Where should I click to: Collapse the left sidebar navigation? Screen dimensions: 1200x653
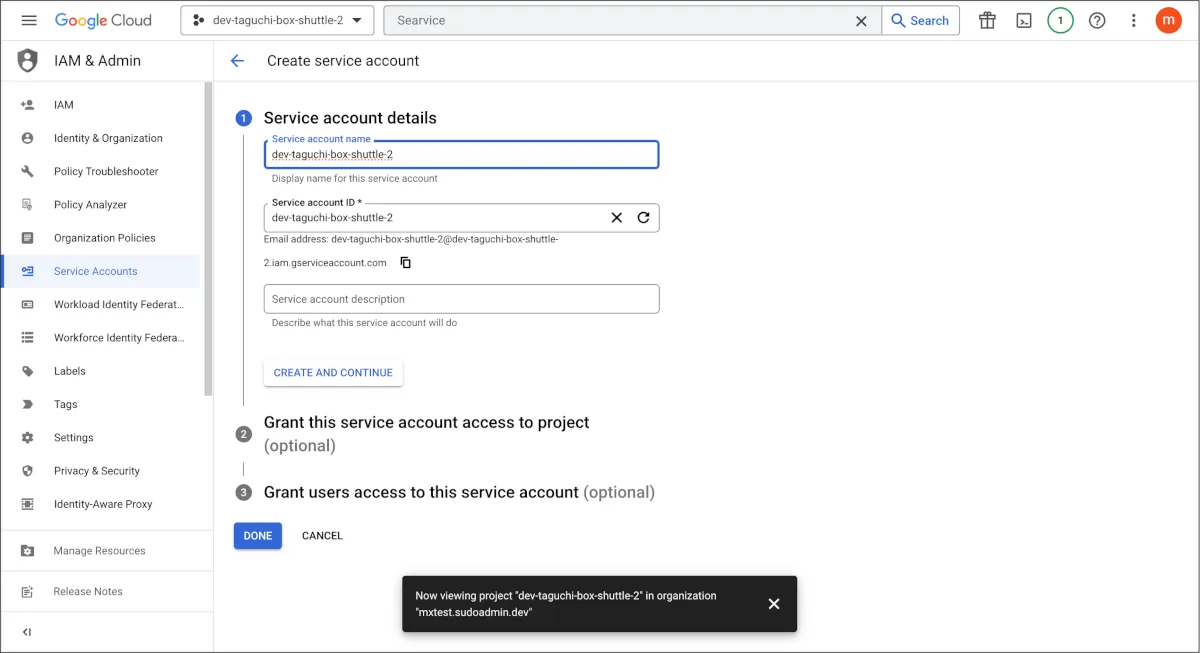[27, 632]
